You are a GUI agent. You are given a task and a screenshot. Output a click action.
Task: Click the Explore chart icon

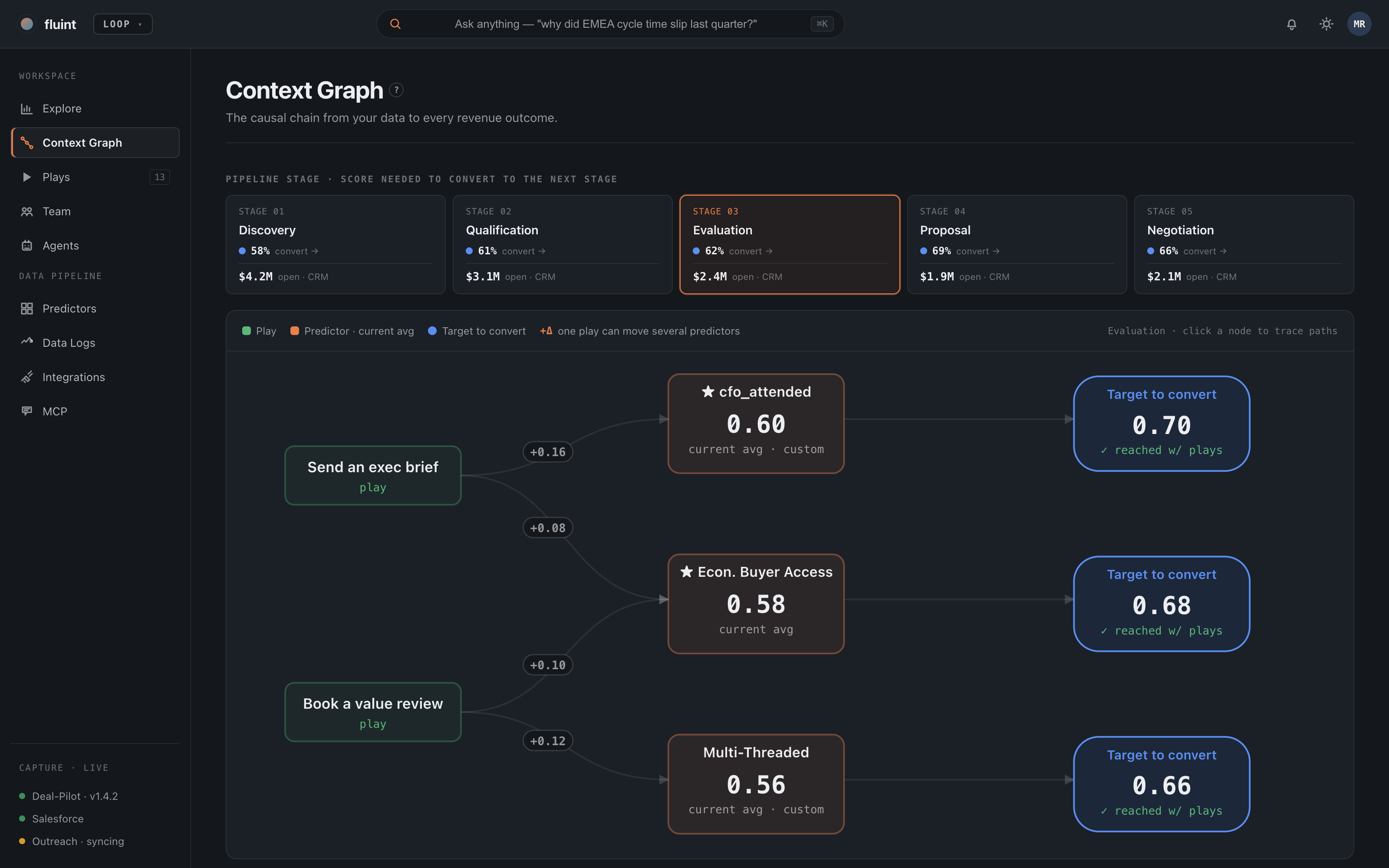(26, 108)
